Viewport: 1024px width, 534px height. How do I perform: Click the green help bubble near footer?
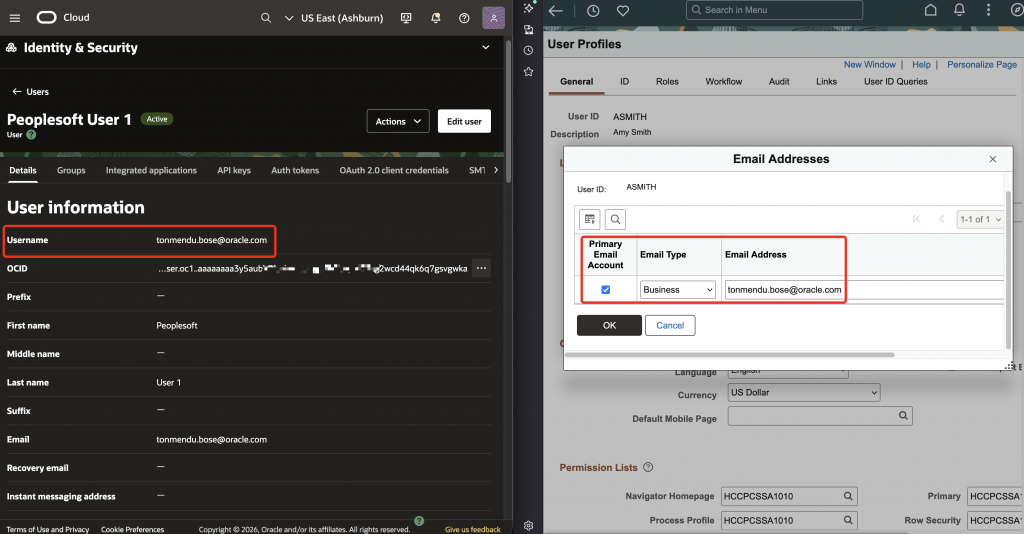coord(419,521)
